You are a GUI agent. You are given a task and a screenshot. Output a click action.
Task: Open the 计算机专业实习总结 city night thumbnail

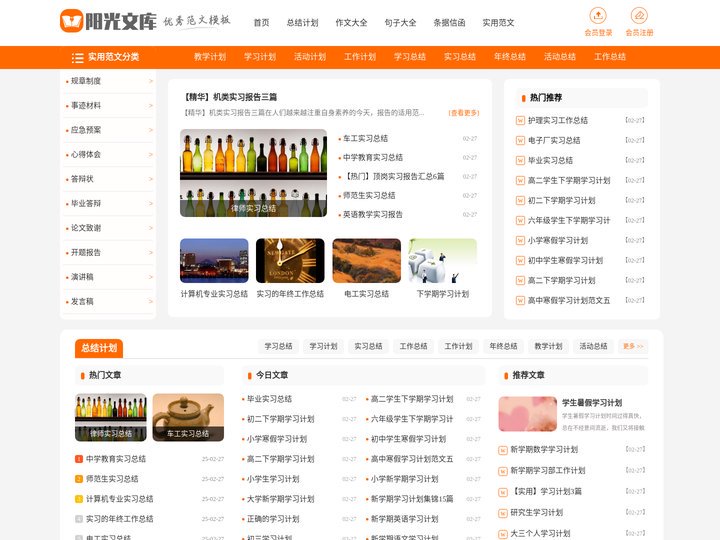click(214, 261)
